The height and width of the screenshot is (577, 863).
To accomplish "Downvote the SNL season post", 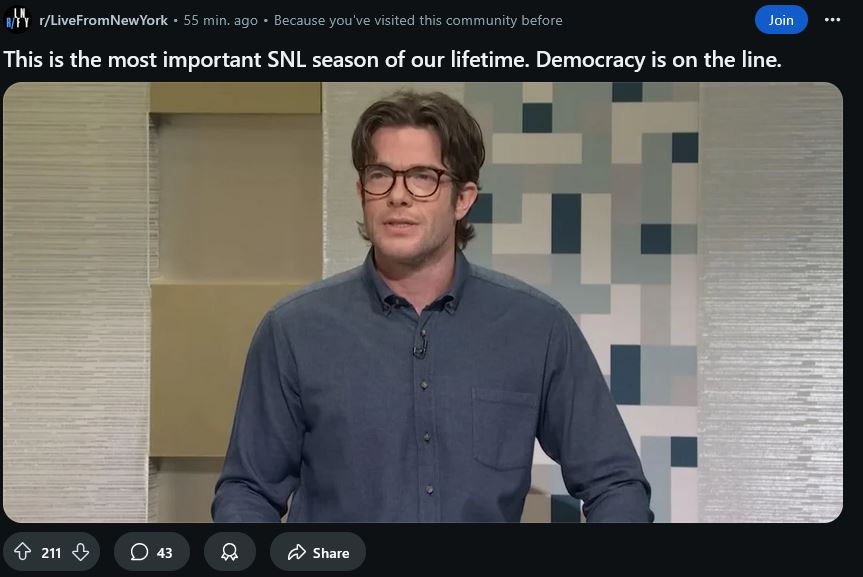I will tap(81, 552).
